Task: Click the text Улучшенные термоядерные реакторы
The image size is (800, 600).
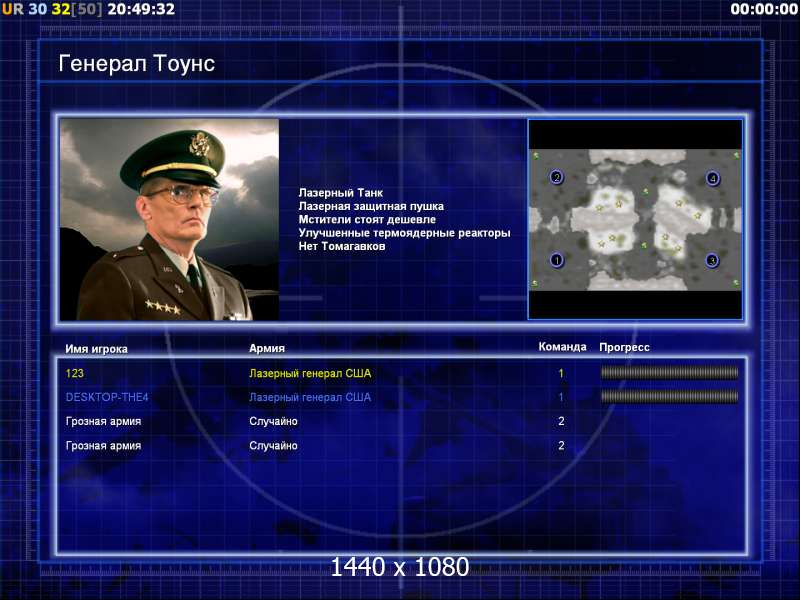Action: (x=405, y=233)
